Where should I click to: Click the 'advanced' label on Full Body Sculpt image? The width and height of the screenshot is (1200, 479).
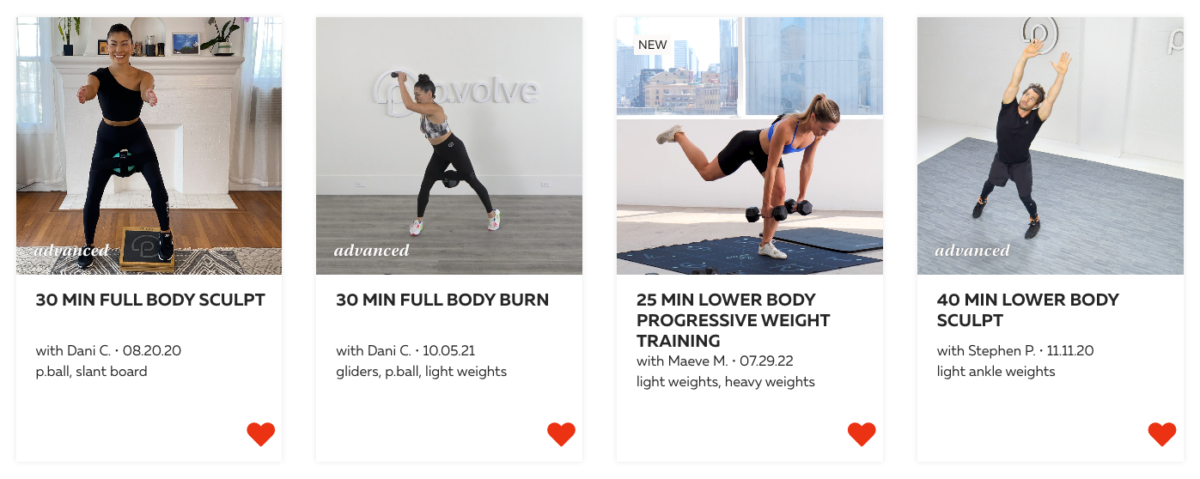(x=71, y=250)
